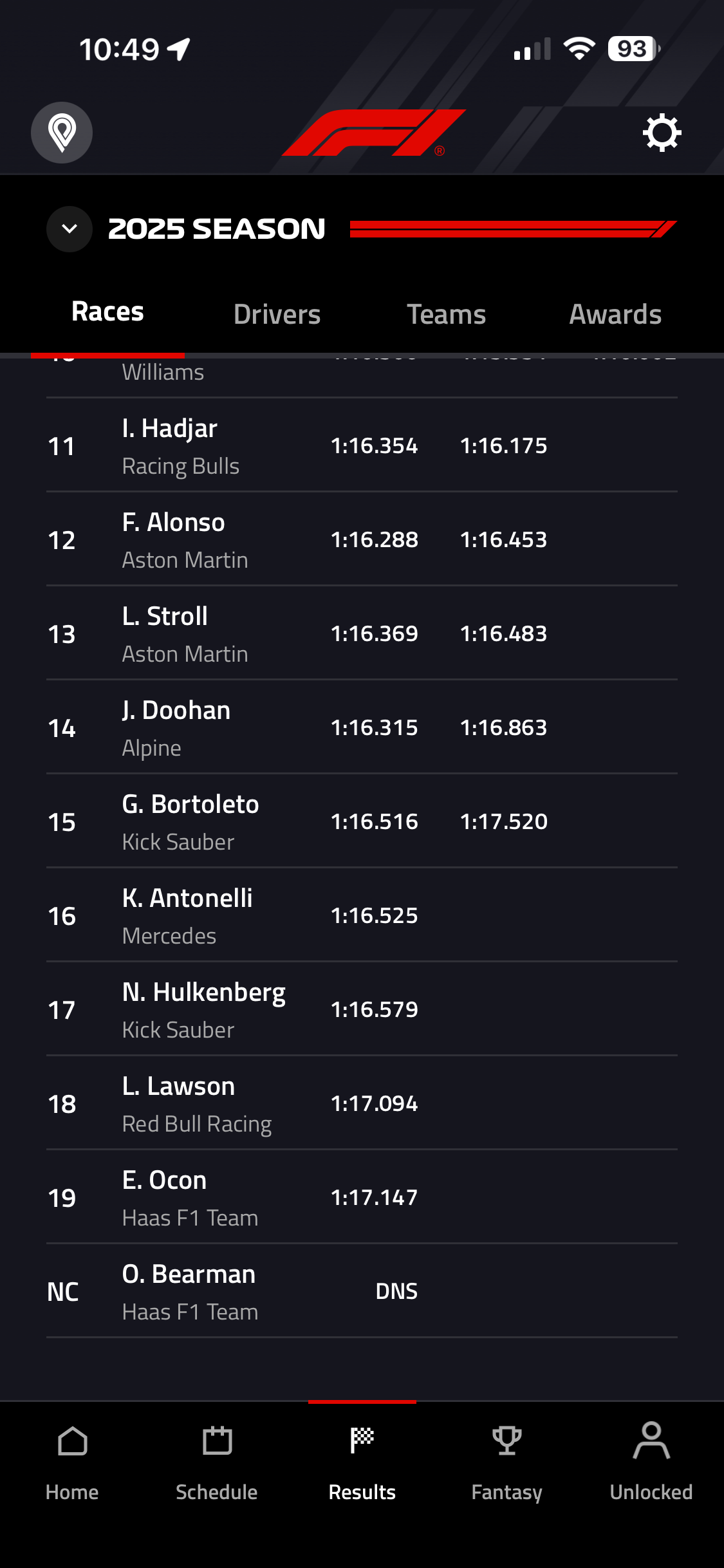Open the Awards tab
Screen dimensions: 724x1568
coord(615,315)
